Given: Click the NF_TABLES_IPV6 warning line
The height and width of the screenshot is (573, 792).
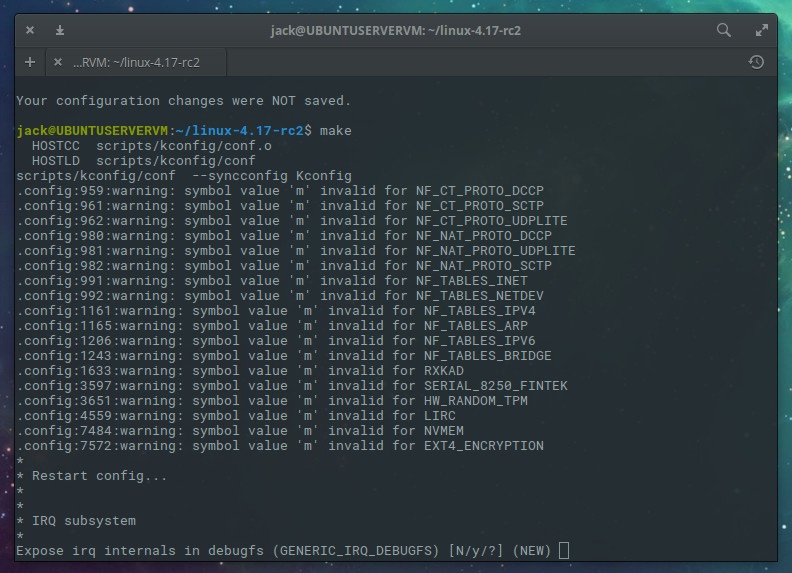Looking at the screenshot, I should point(276,341).
